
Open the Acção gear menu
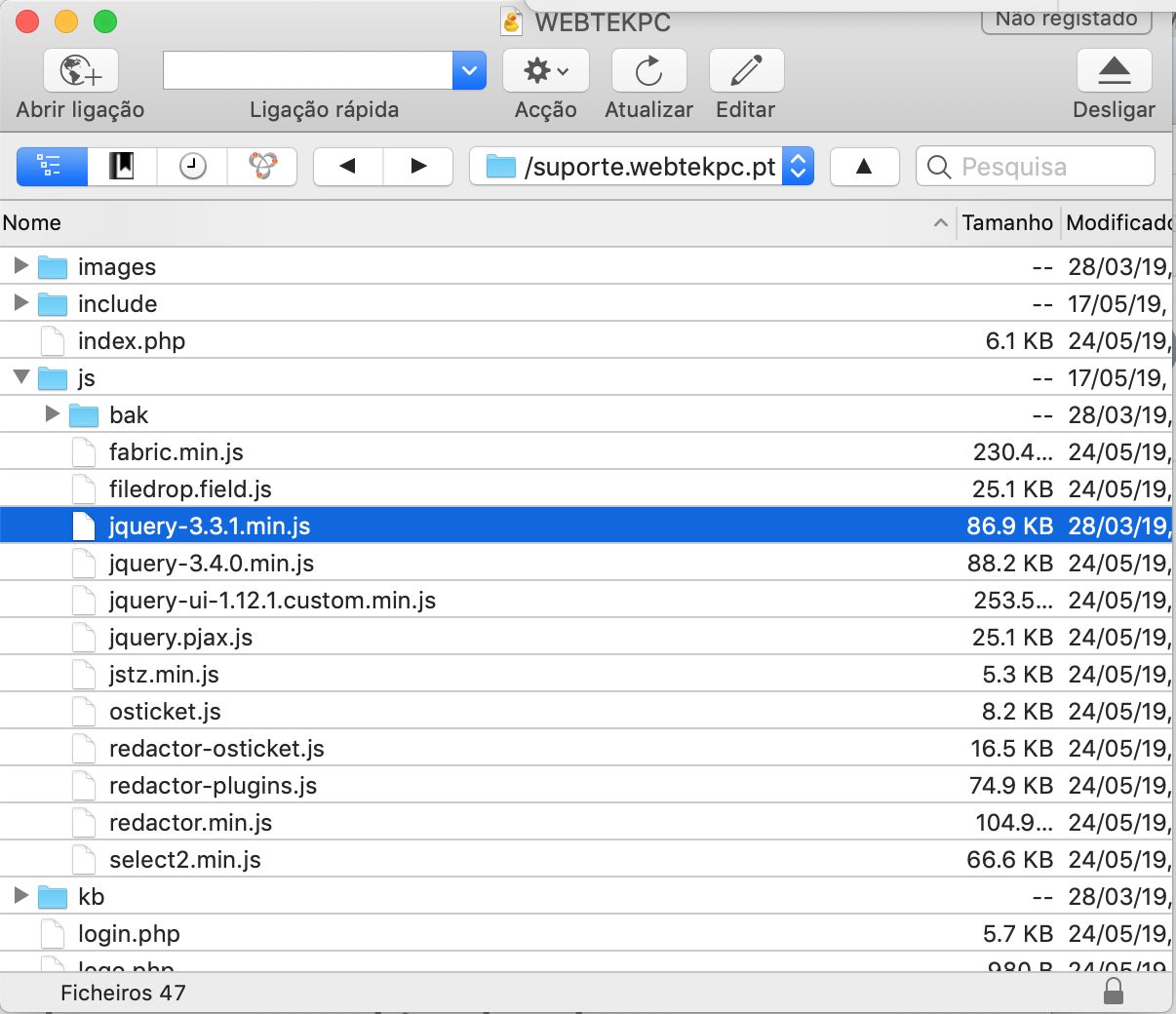click(x=545, y=71)
